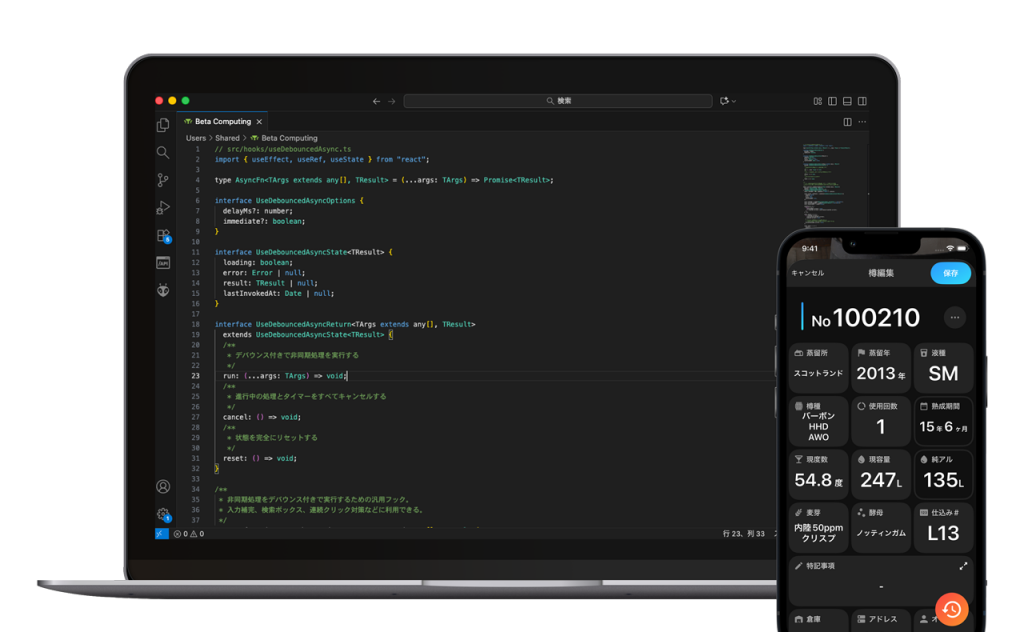Open the Source Control view
The height and width of the screenshot is (632, 1024).
(x=163, y=180)
